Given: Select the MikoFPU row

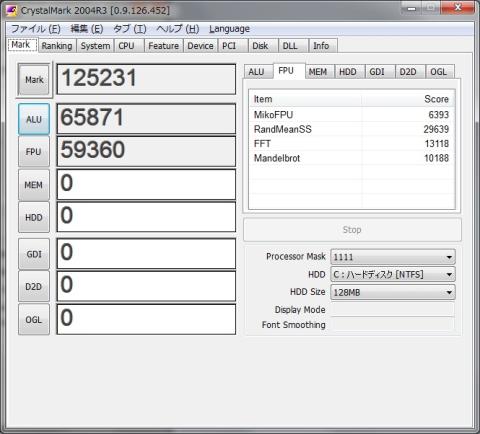Looking at the screenshot, I should (x=352, y=115).
